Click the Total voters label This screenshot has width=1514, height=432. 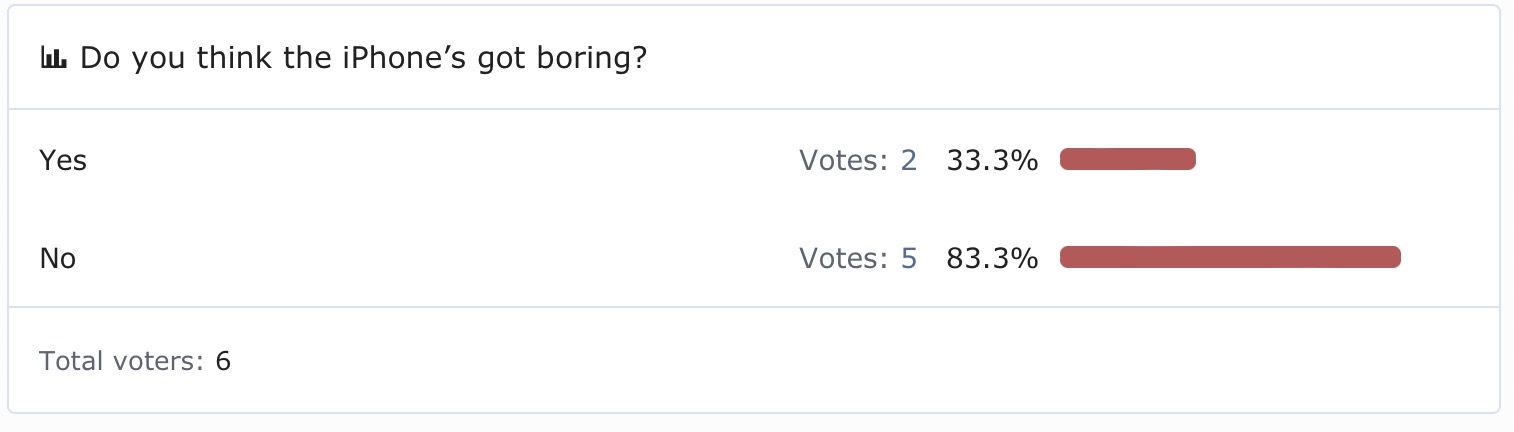click(122, 361)
